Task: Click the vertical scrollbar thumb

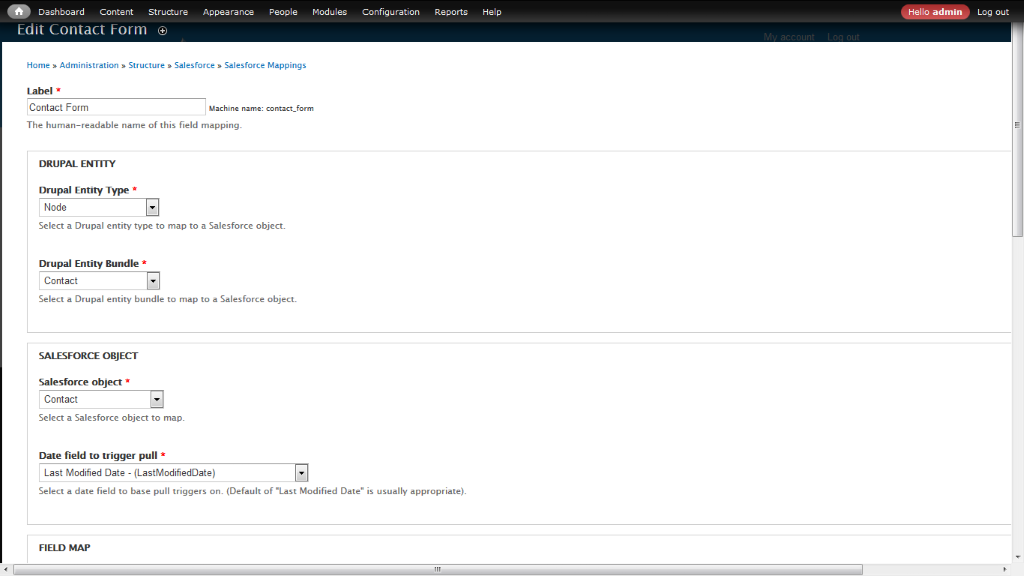Action: click(1017, 128)
